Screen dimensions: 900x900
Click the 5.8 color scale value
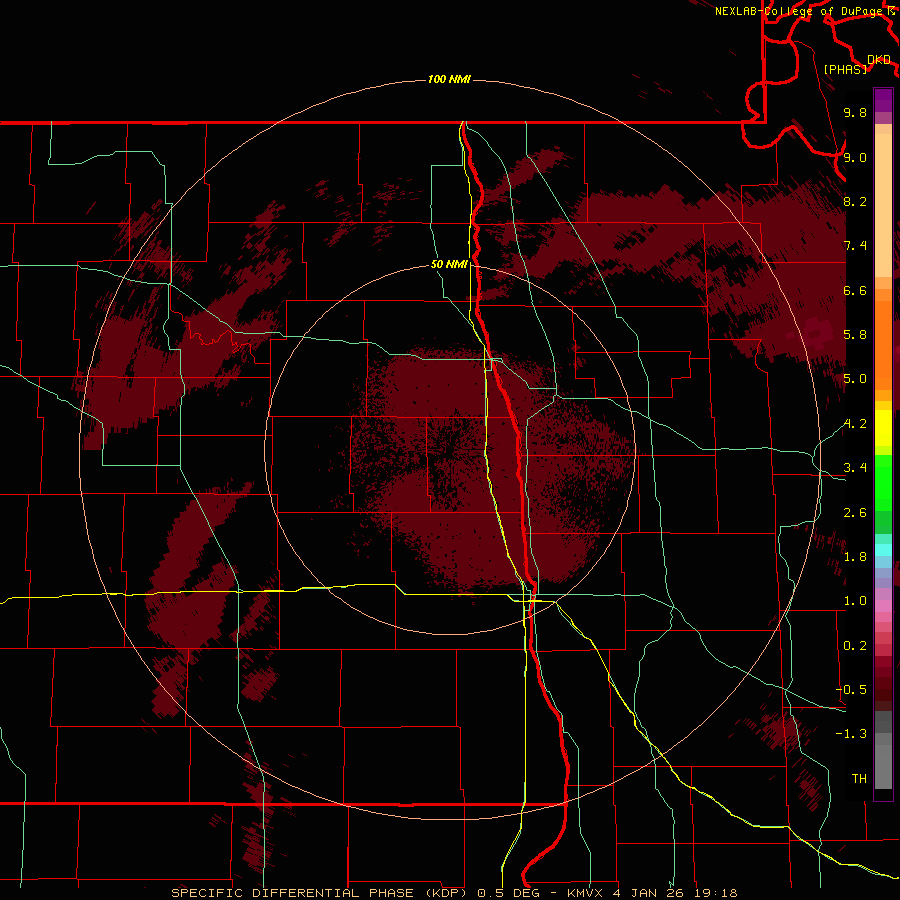pyautogui.click(x=855, y=335)
